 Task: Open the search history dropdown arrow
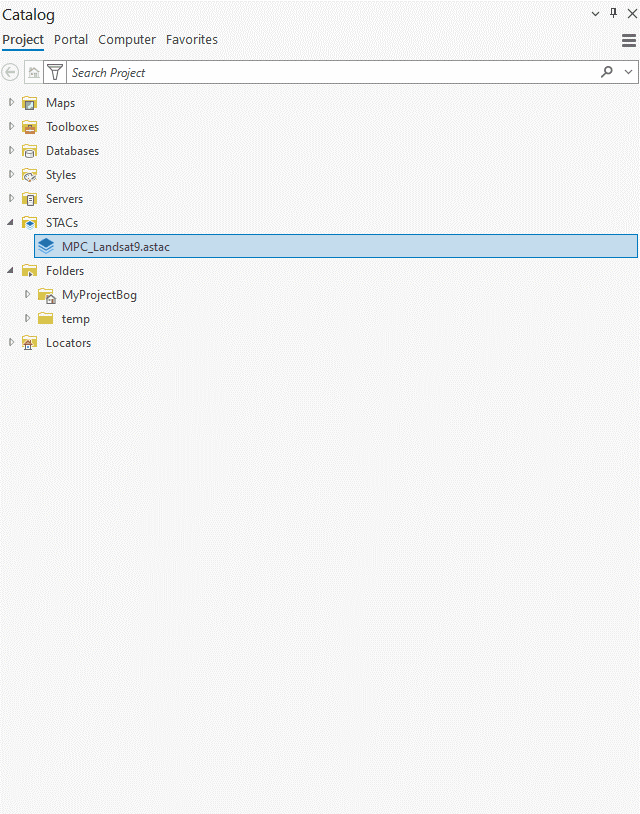629,72
